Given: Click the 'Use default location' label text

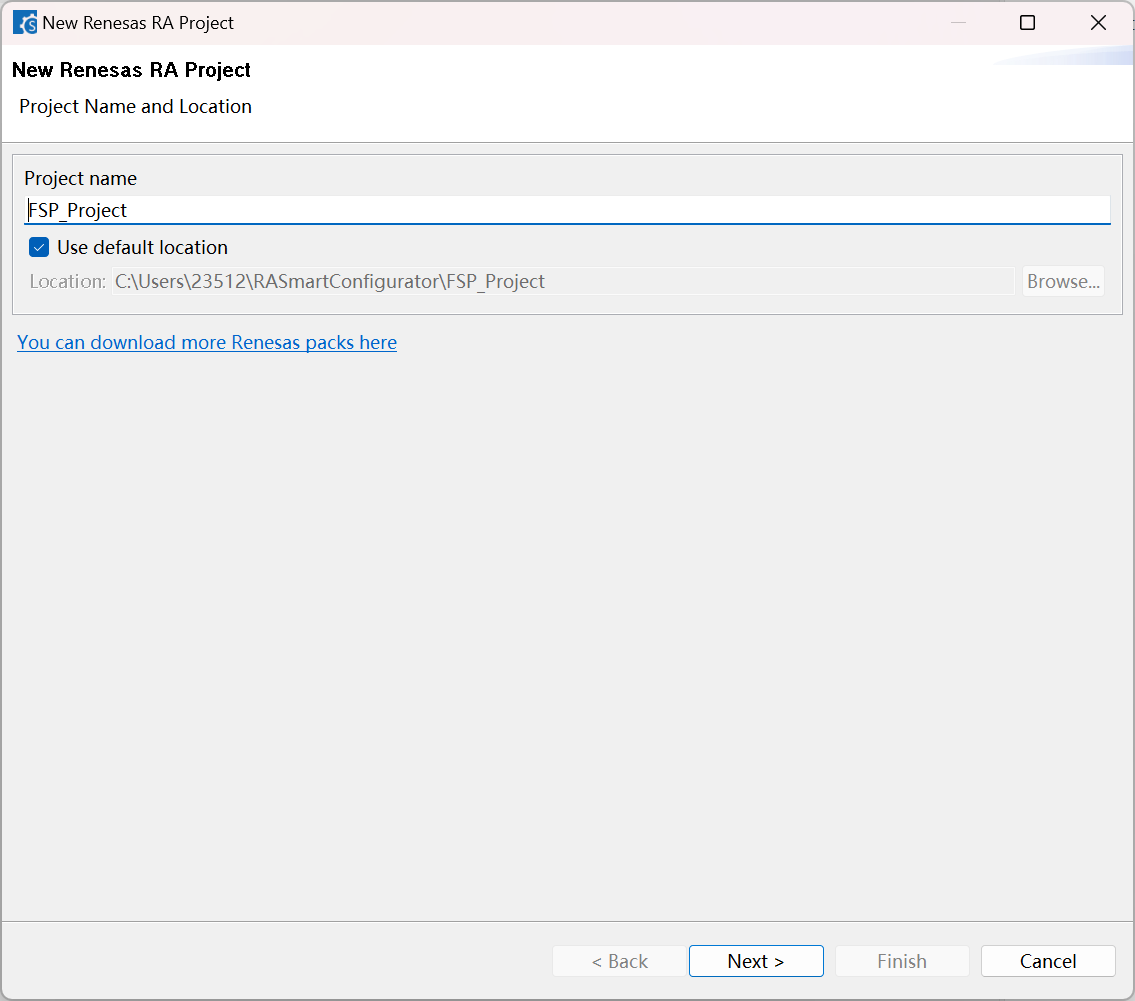Looking at the screenshot, I should click(x=143, y=248).
